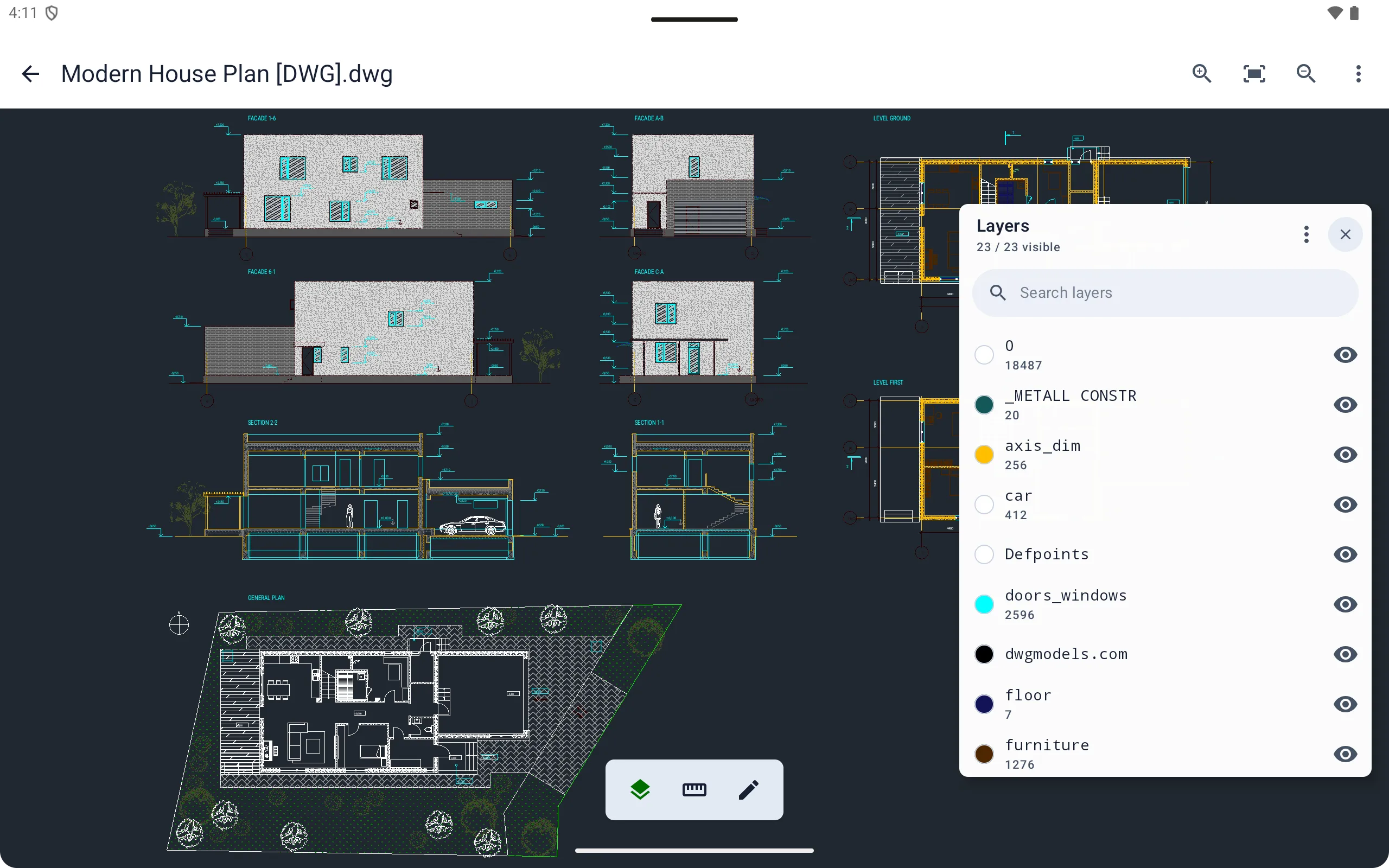Click the LEVEL GROUND drawing label
1389x868 pixels.
891,118
